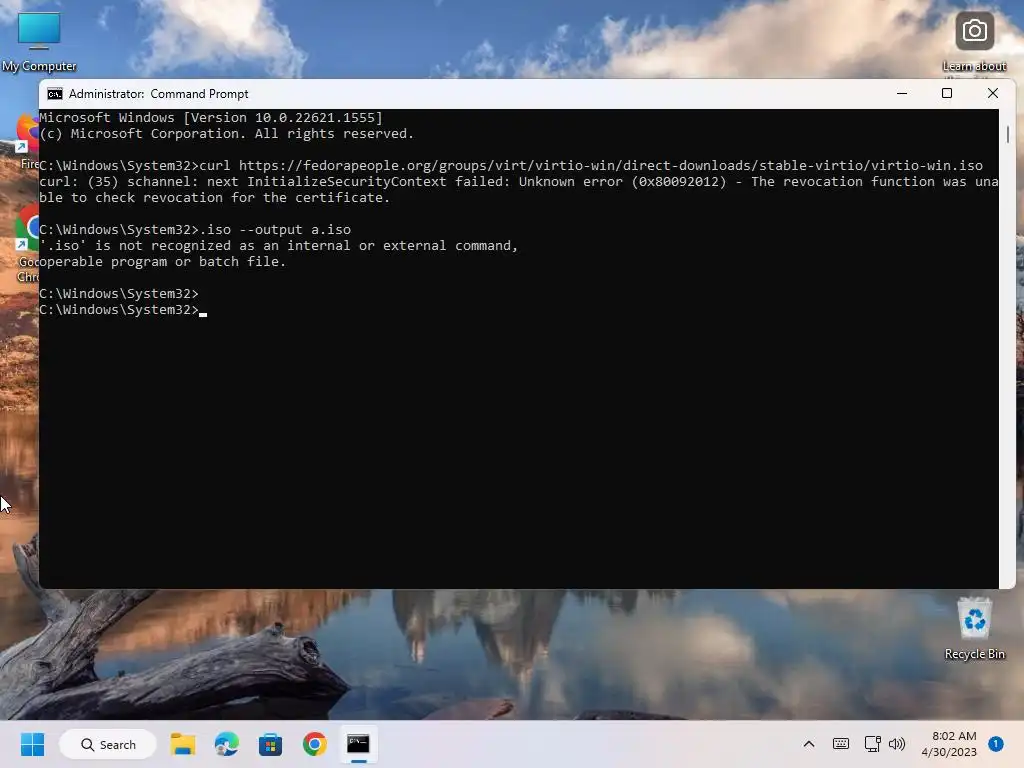Click the Google Chrome desktop shortcut
Screen dimensions: 1024x768
click(x=27, y=245)
